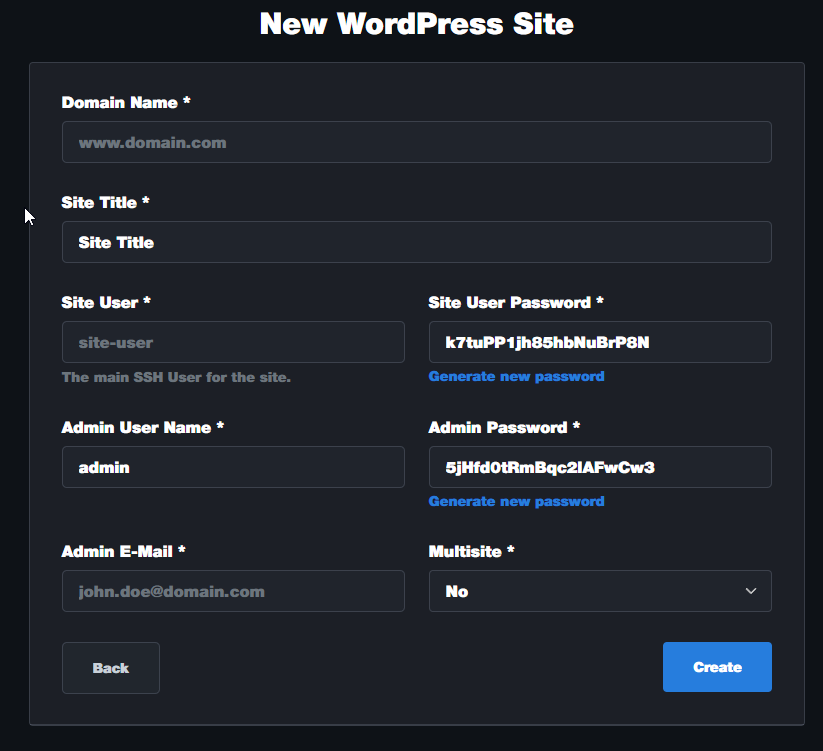Screen dimensions: 823x751
Task: Click the New WordPress Site heading
Action: pyautogui.click(x=416, y=23)
